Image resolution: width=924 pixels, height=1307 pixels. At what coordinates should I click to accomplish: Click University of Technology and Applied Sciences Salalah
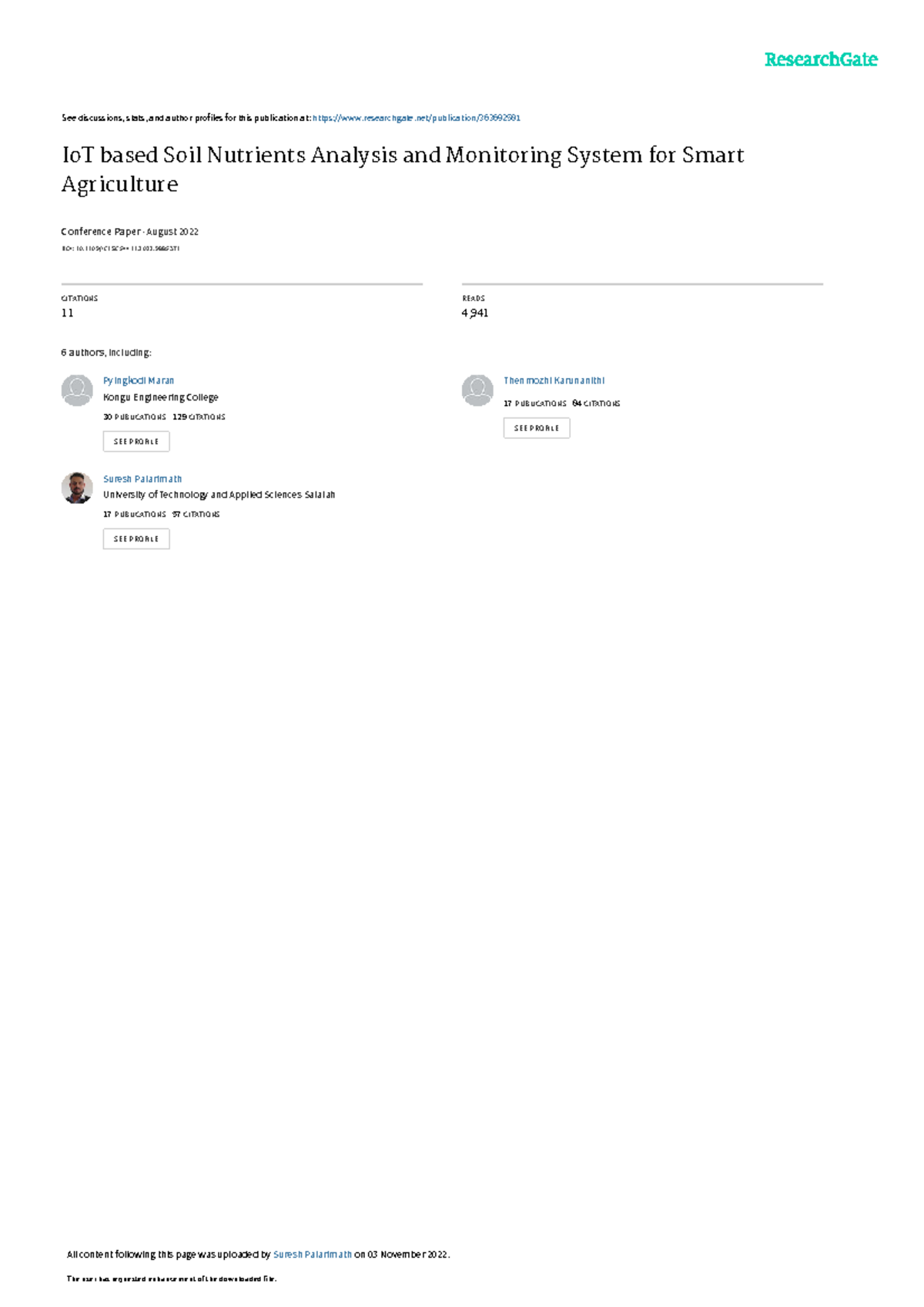[x=219, y=495]
